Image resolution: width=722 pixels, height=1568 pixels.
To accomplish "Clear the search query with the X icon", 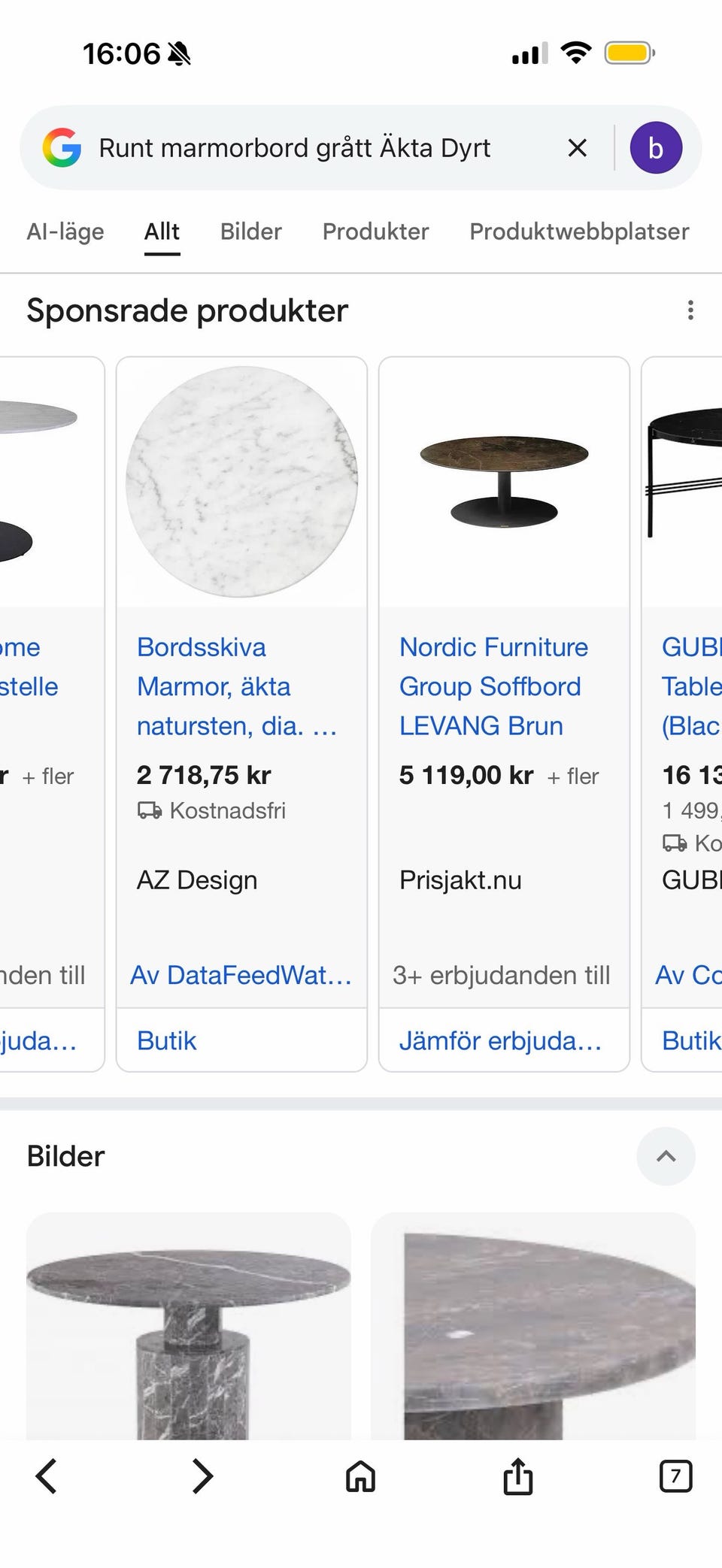I will [x=577, y=147].
